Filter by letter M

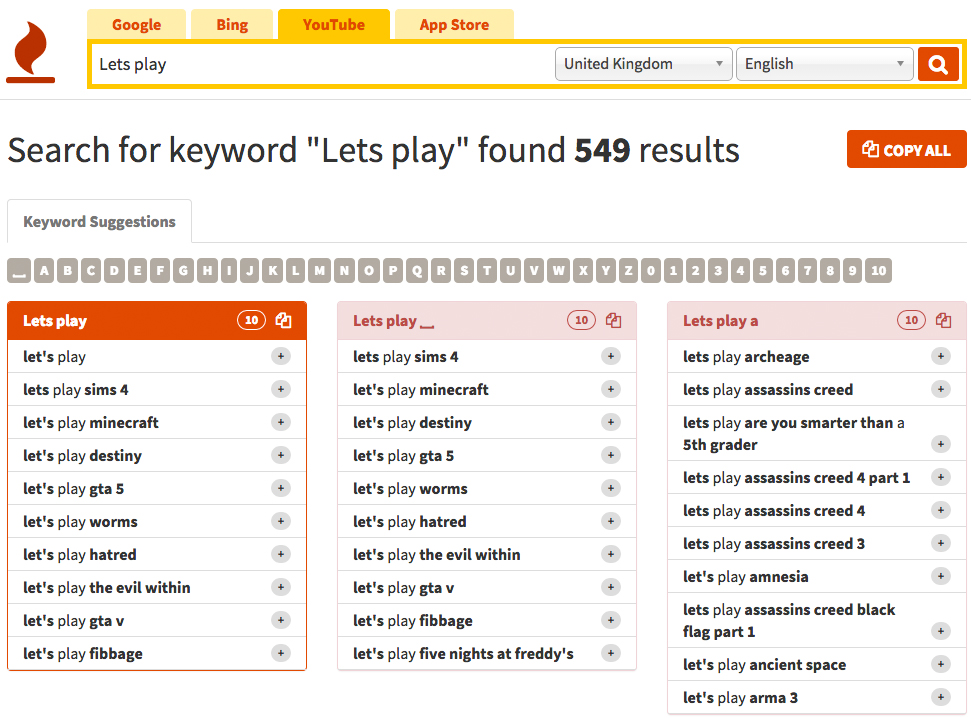click(x=320, y=271)
